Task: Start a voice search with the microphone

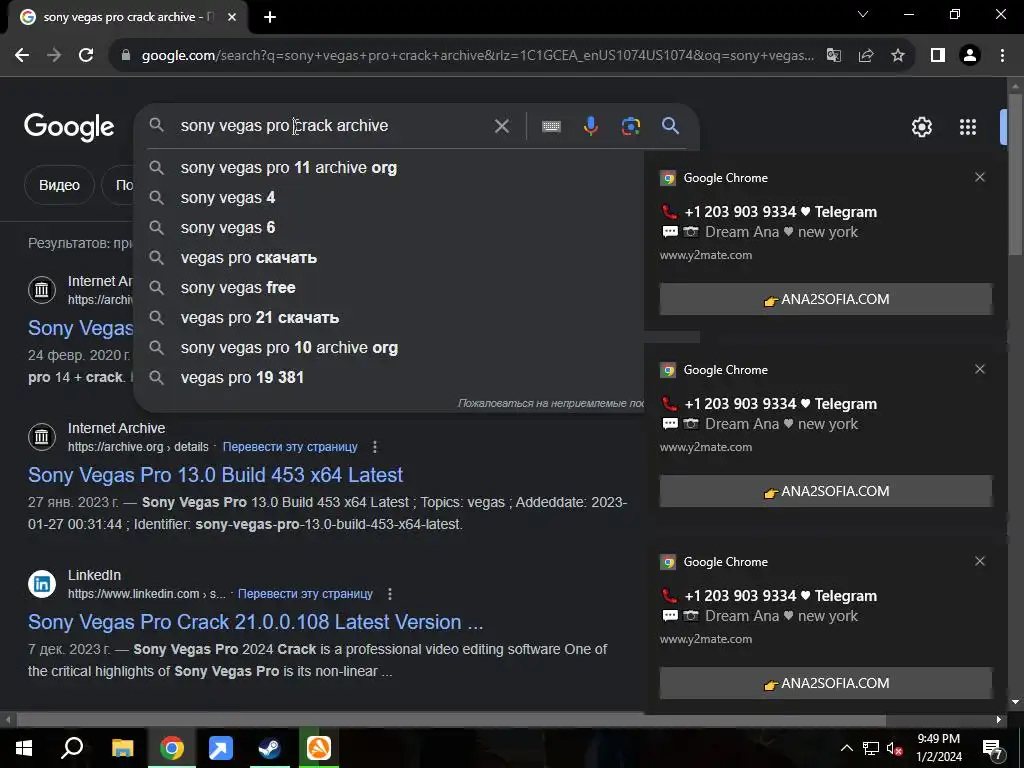Action: coord(591,126)
